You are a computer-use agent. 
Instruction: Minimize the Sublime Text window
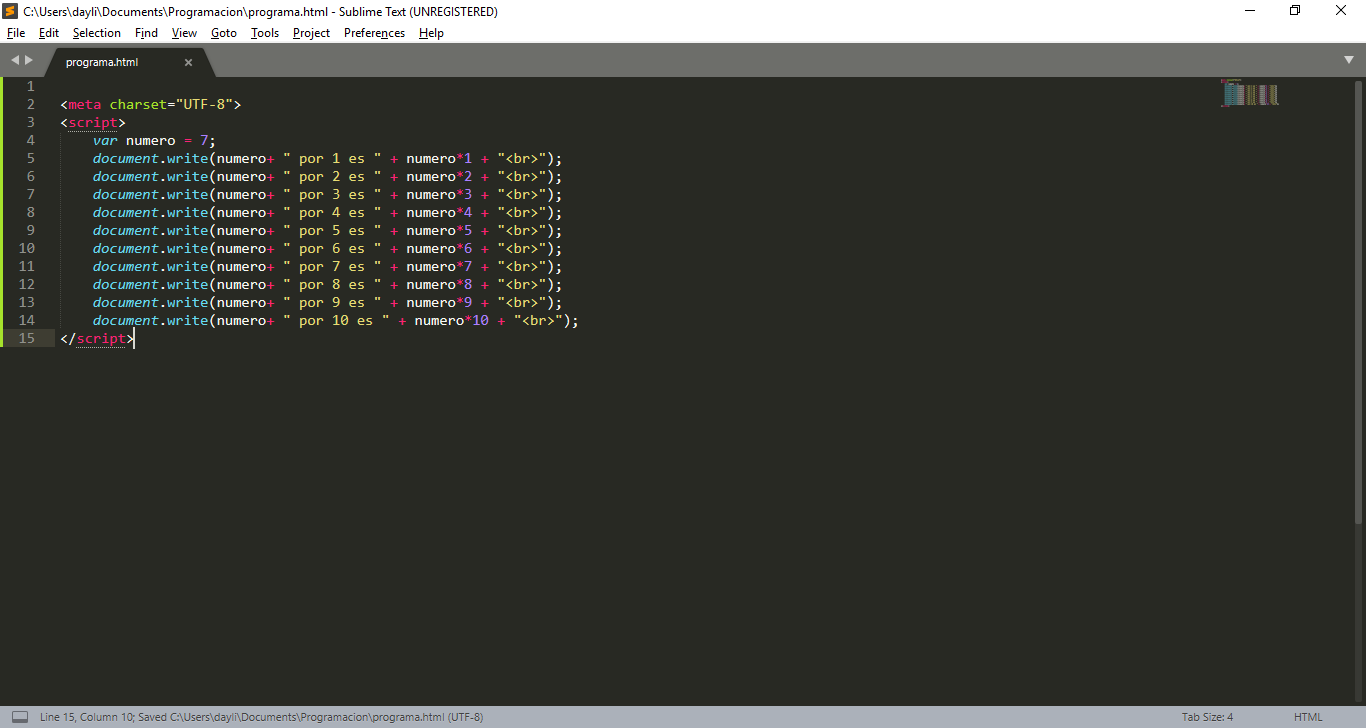pyautogui.click(x=1250, y=11)
